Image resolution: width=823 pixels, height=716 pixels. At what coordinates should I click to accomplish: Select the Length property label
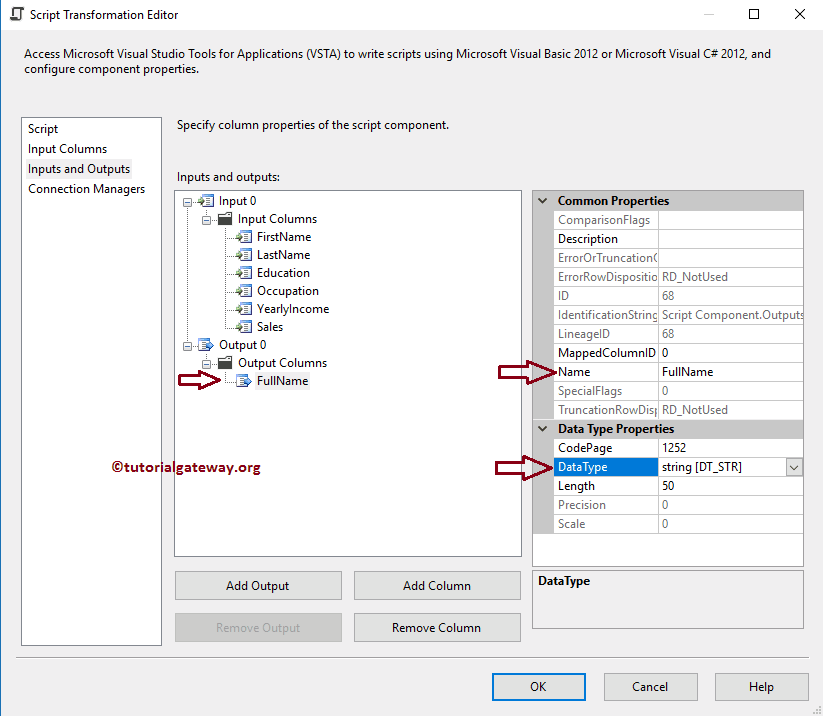tap(606, 486)
